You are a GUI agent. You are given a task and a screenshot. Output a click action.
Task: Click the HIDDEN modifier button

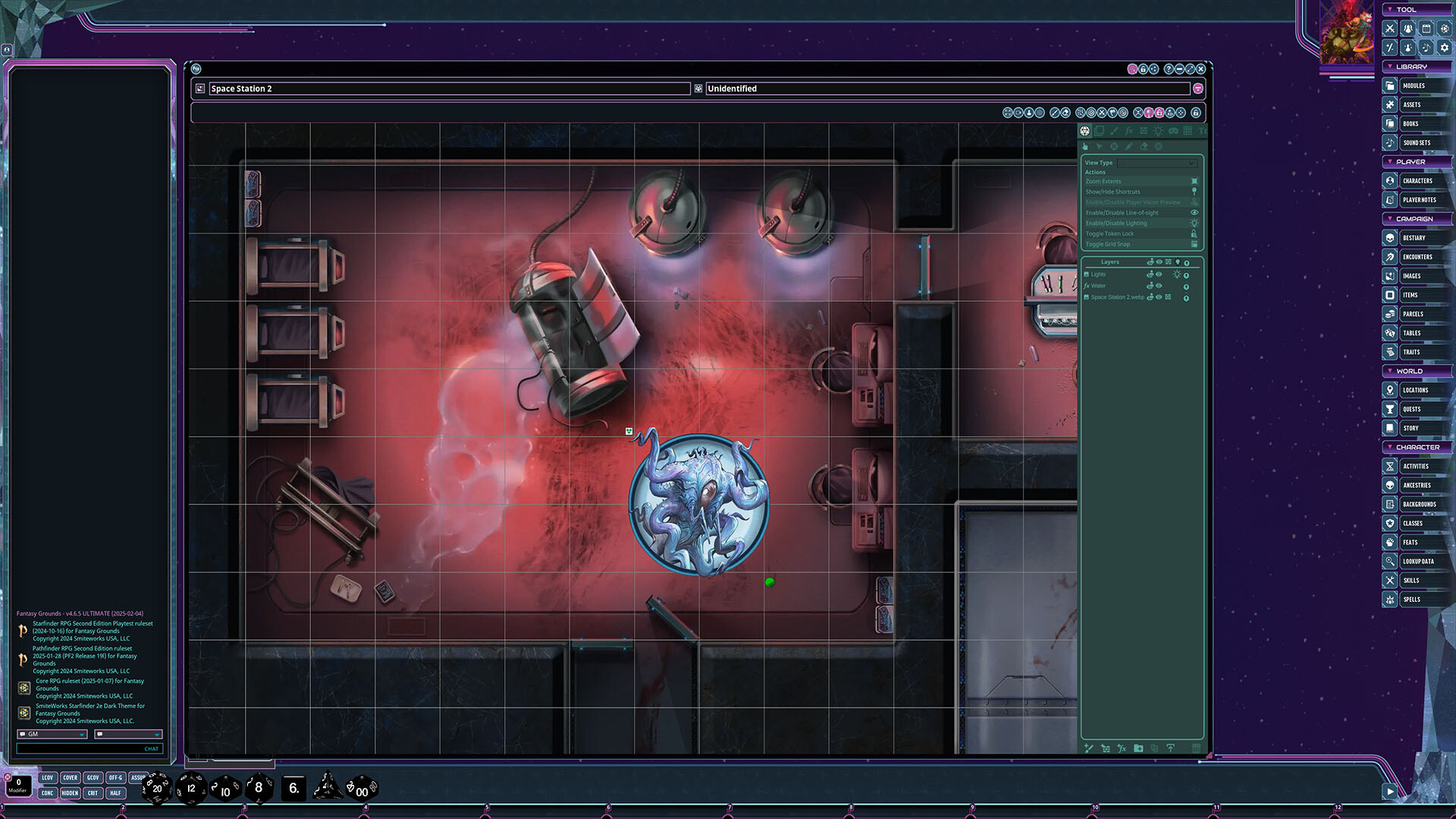pos(70,792)
